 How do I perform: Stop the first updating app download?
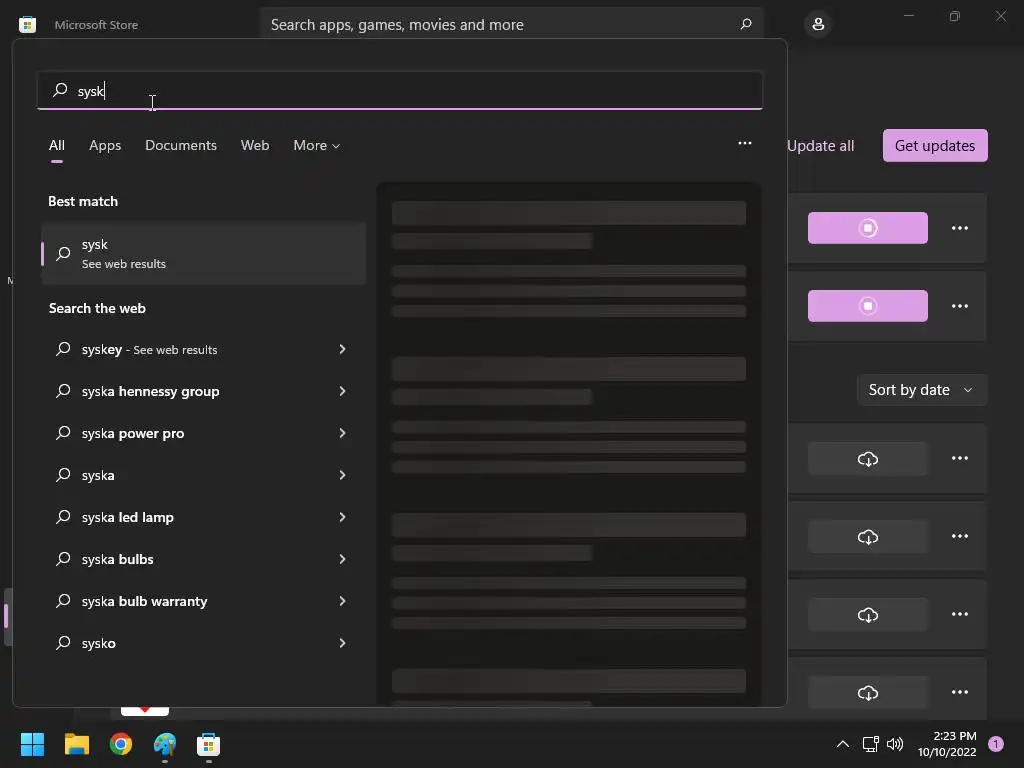point(867,228)
